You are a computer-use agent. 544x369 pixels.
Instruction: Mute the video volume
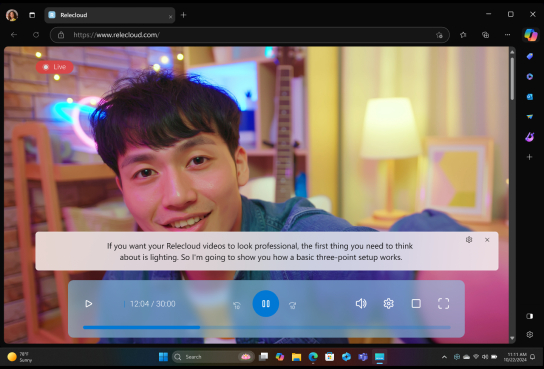coord(361,304)
